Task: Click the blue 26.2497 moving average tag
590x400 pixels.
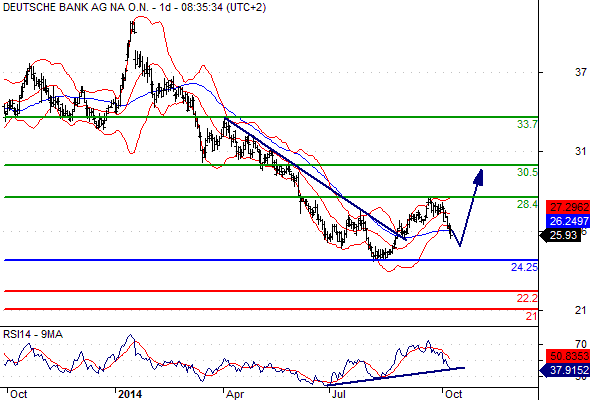Action: (568, 221)
